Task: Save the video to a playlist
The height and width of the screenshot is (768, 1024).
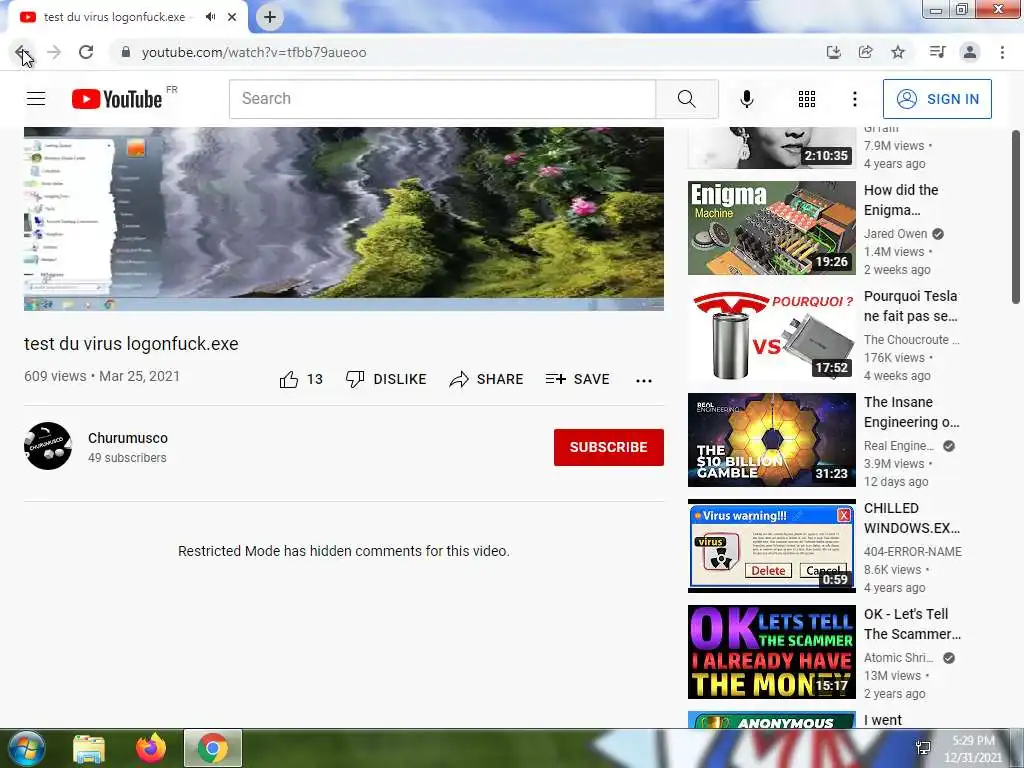Action: [577, 379]
